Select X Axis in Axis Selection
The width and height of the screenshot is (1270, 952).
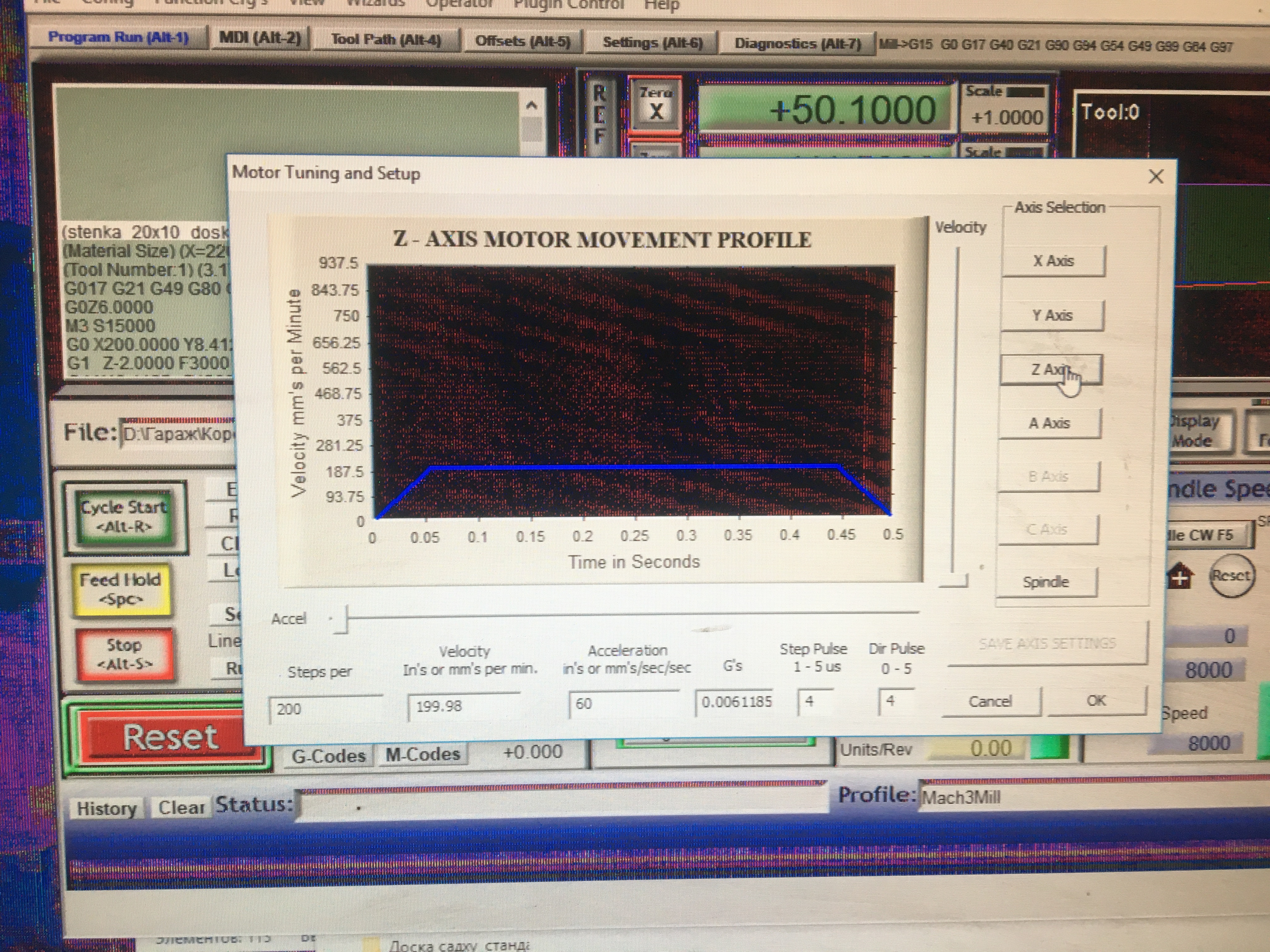click(x=1053, y=261)
